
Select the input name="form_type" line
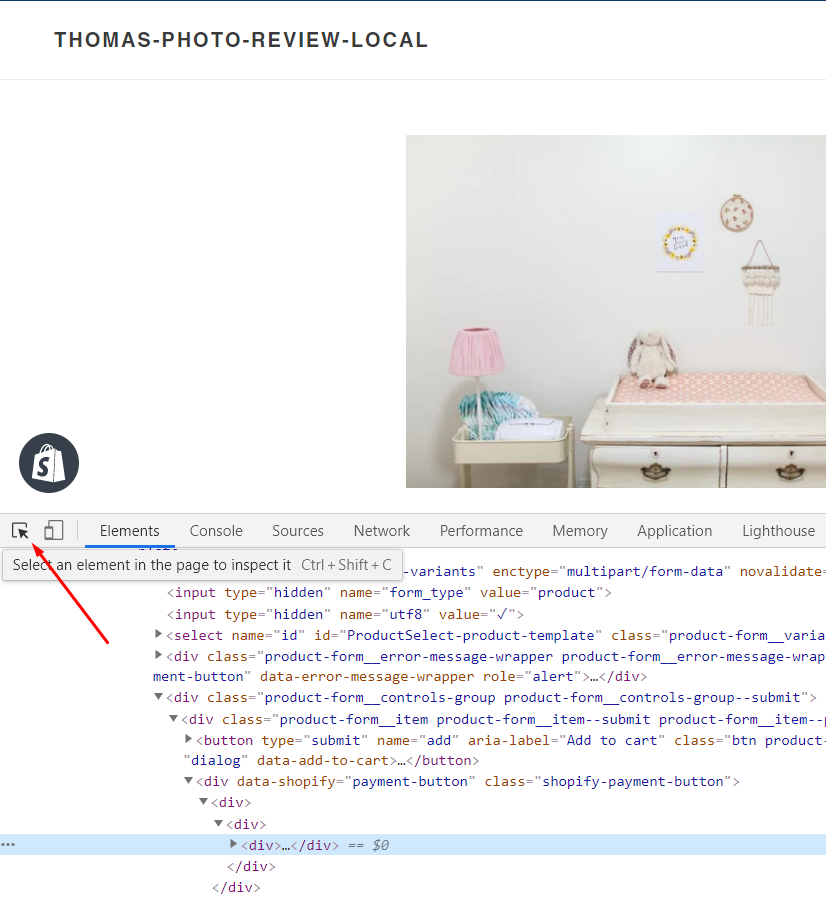click(389, 593)
